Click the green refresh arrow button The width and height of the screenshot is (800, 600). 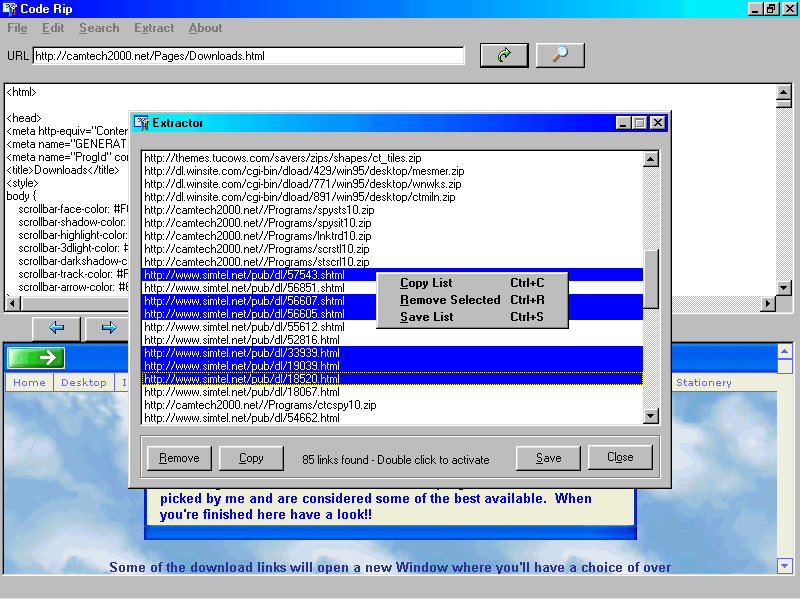504,55
